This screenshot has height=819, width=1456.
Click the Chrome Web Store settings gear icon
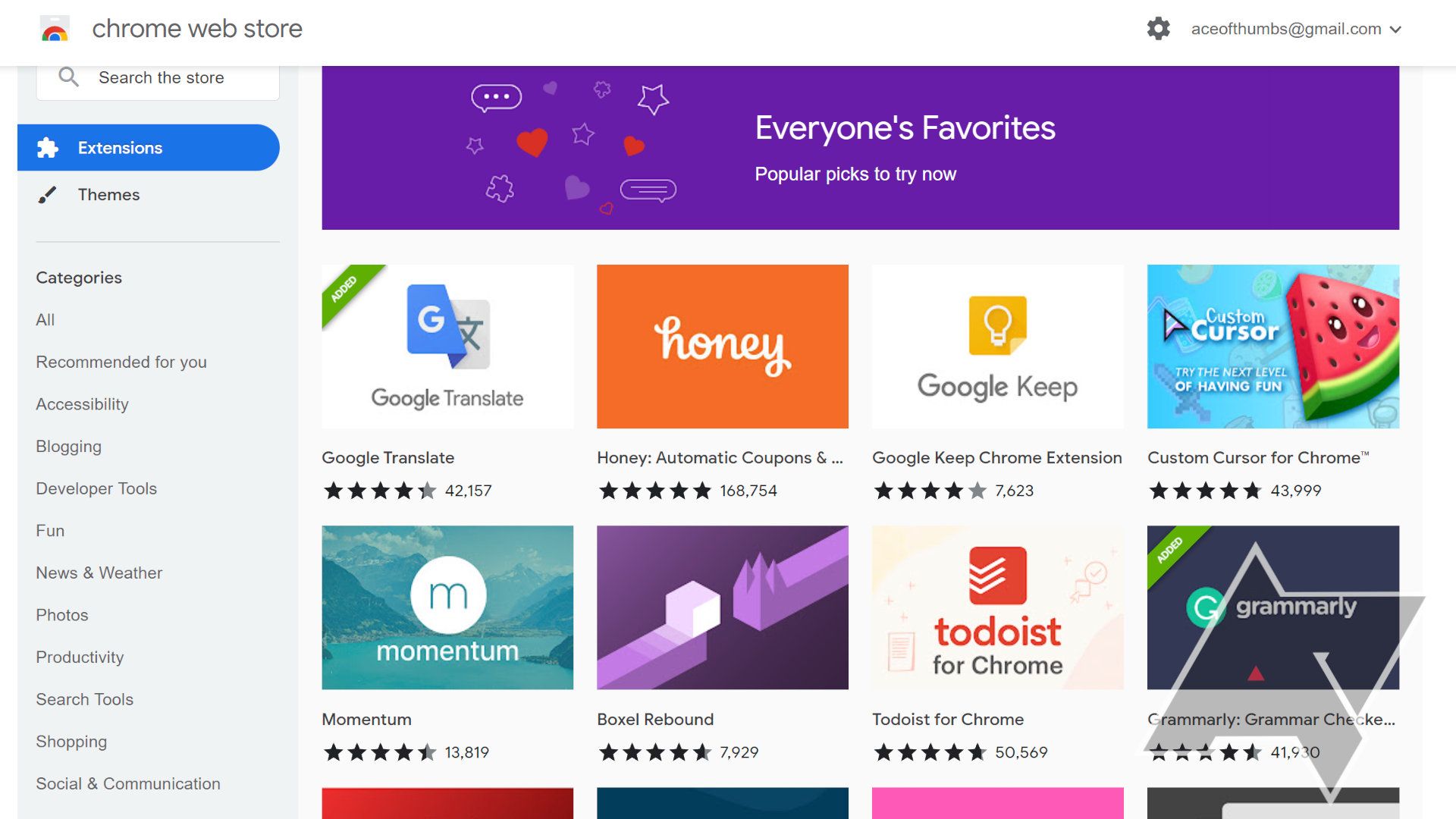[x=1160, y=28]
